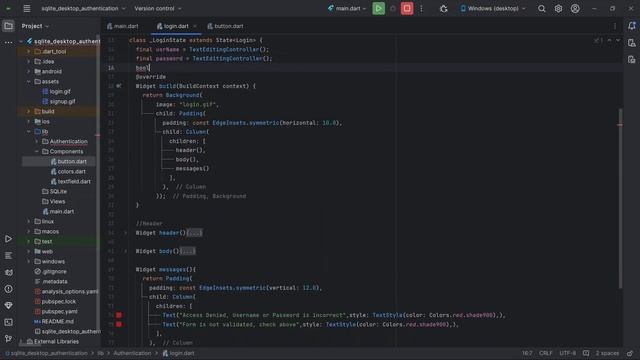Collapse the lib folder
The height and width of the screenshot is (360, 640).
[x=29, y=131]
